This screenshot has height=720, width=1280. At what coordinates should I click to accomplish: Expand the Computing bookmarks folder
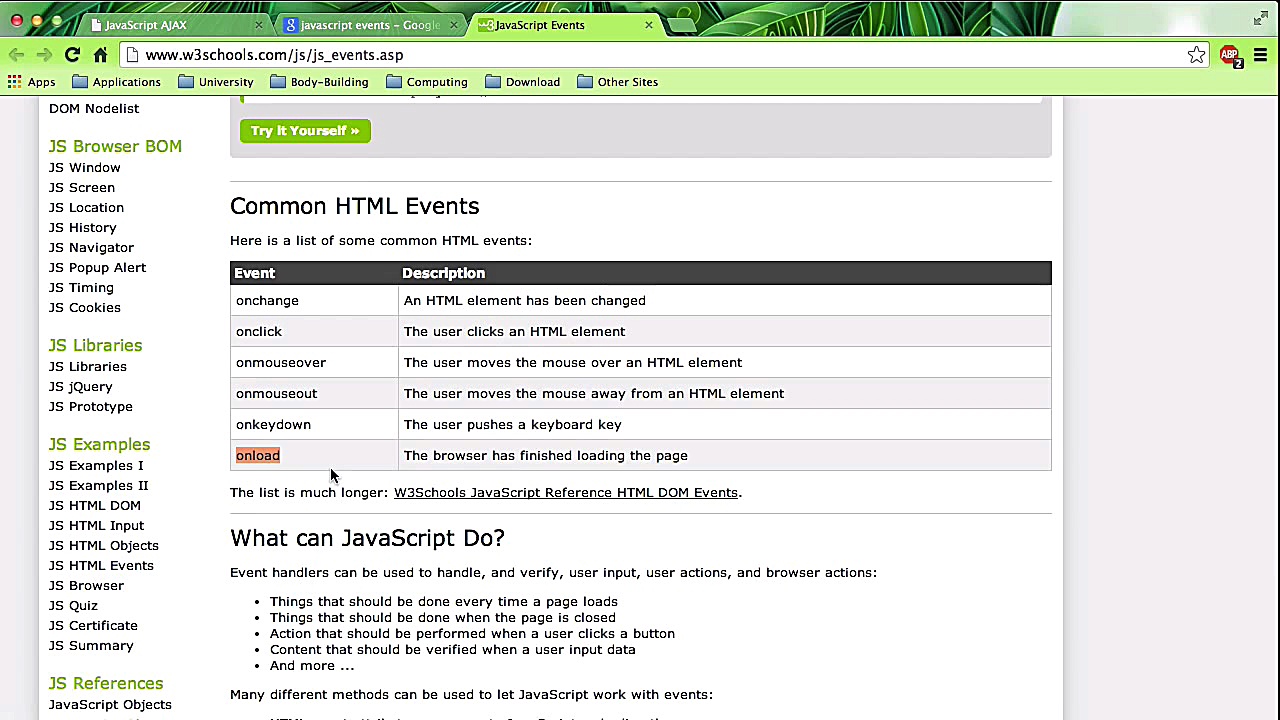point(426,82)
